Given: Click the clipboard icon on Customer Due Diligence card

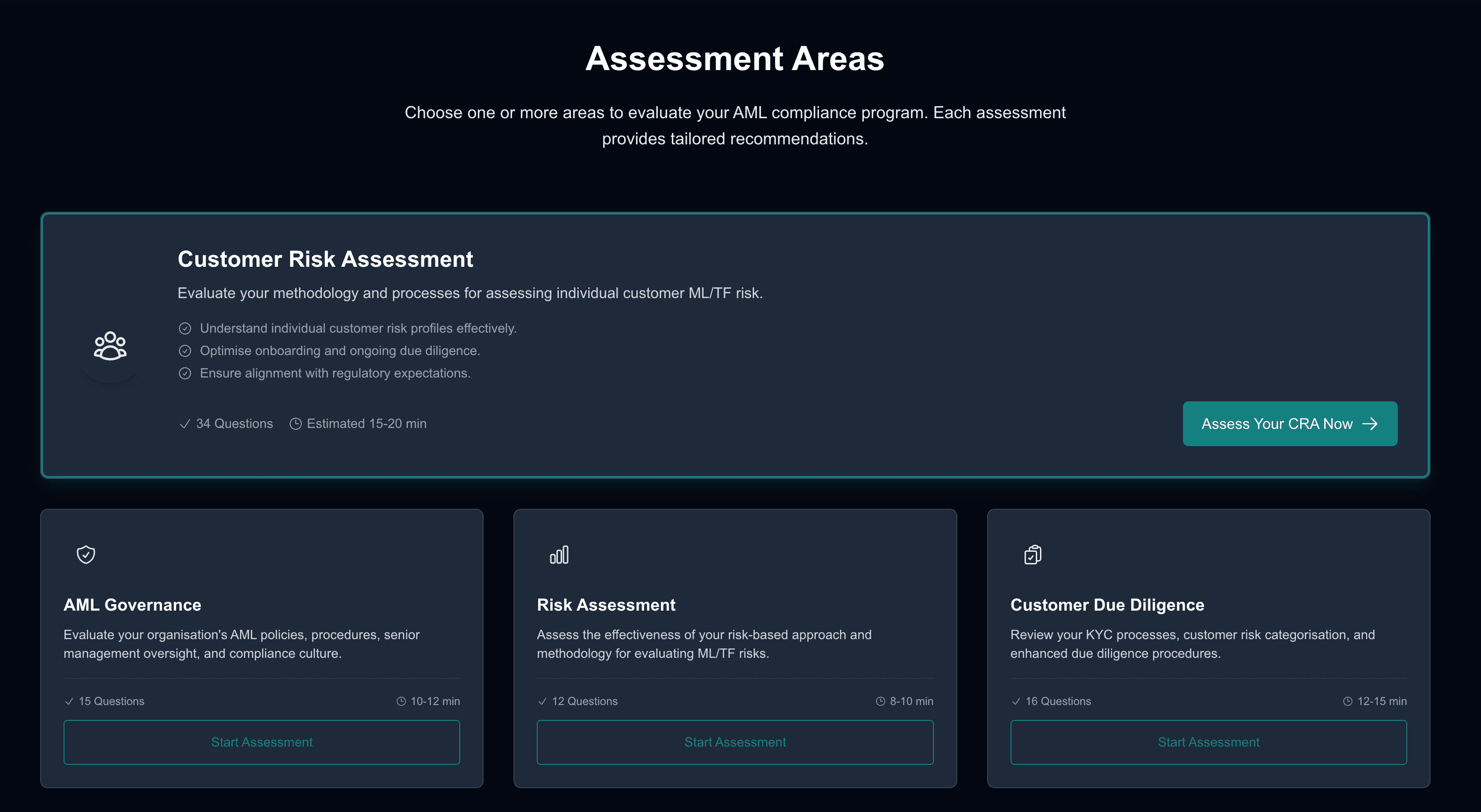Looking at the screenshot, I should click(x=1032, y=555).
